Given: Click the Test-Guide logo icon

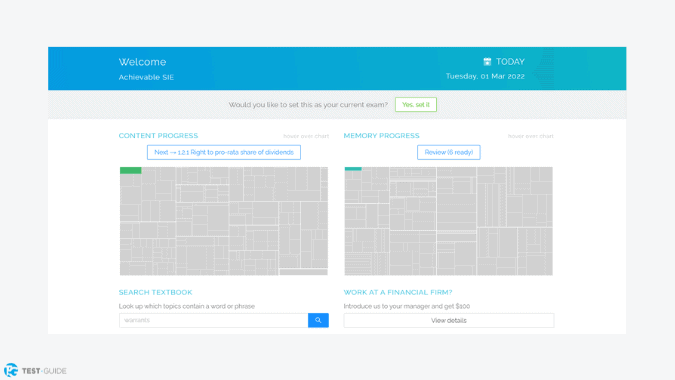Looking at the screenshot, I should 11,370.
